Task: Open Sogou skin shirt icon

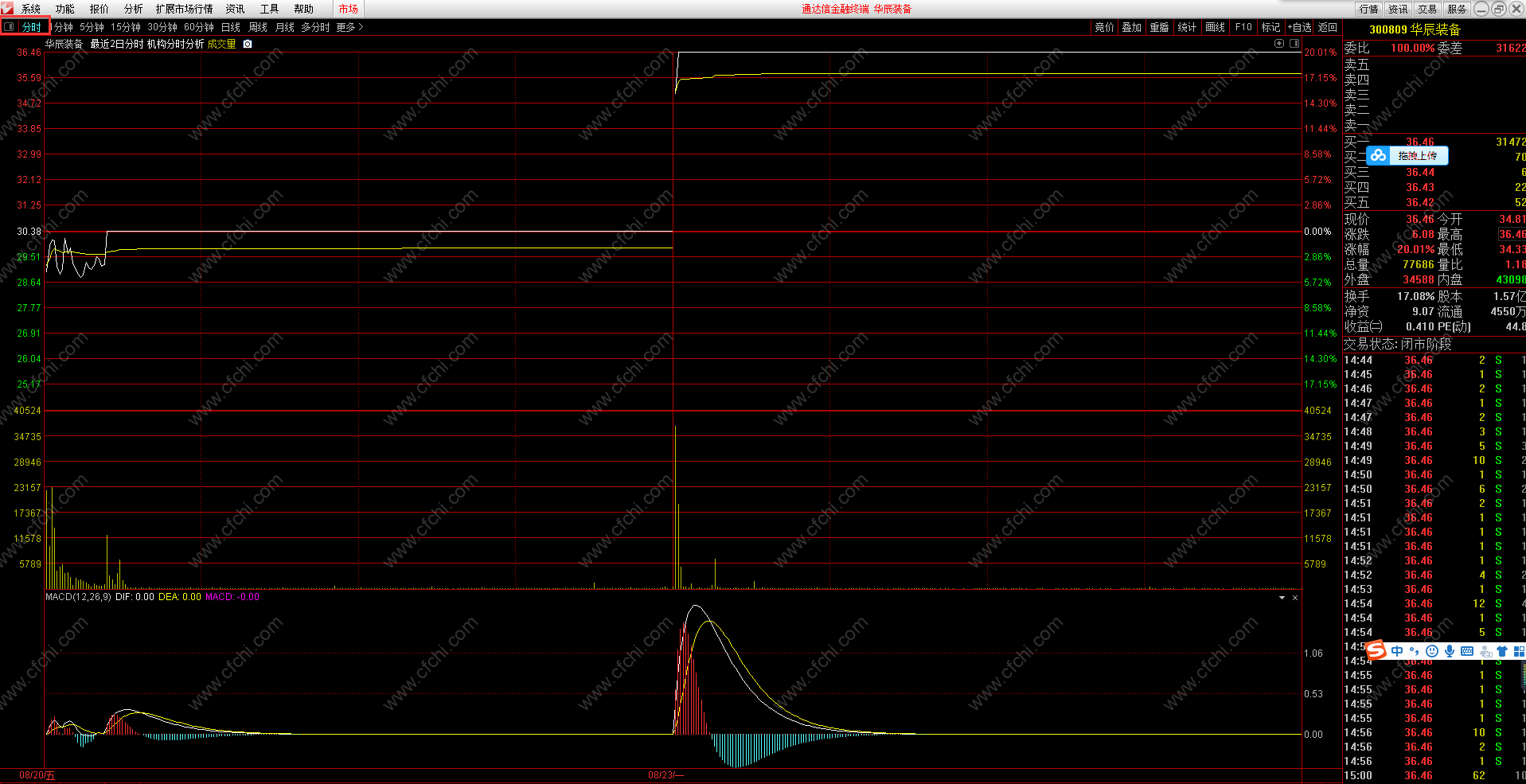Action: [x=1502, y=651]
